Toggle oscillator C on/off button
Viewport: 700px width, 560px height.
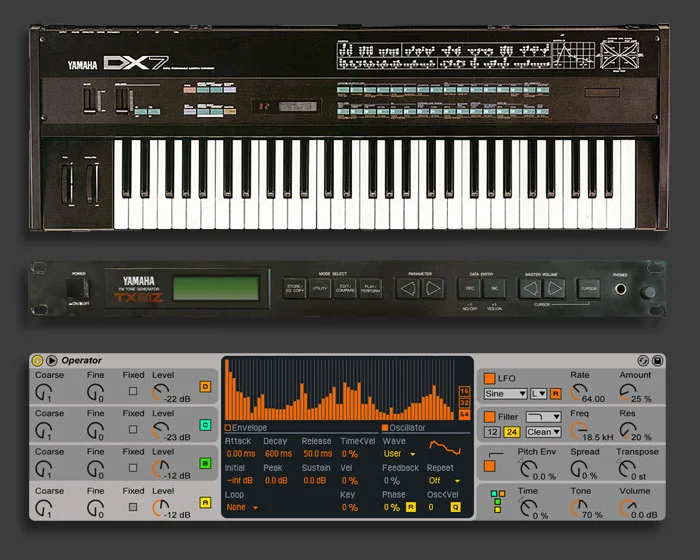click(x=205, y=425)
